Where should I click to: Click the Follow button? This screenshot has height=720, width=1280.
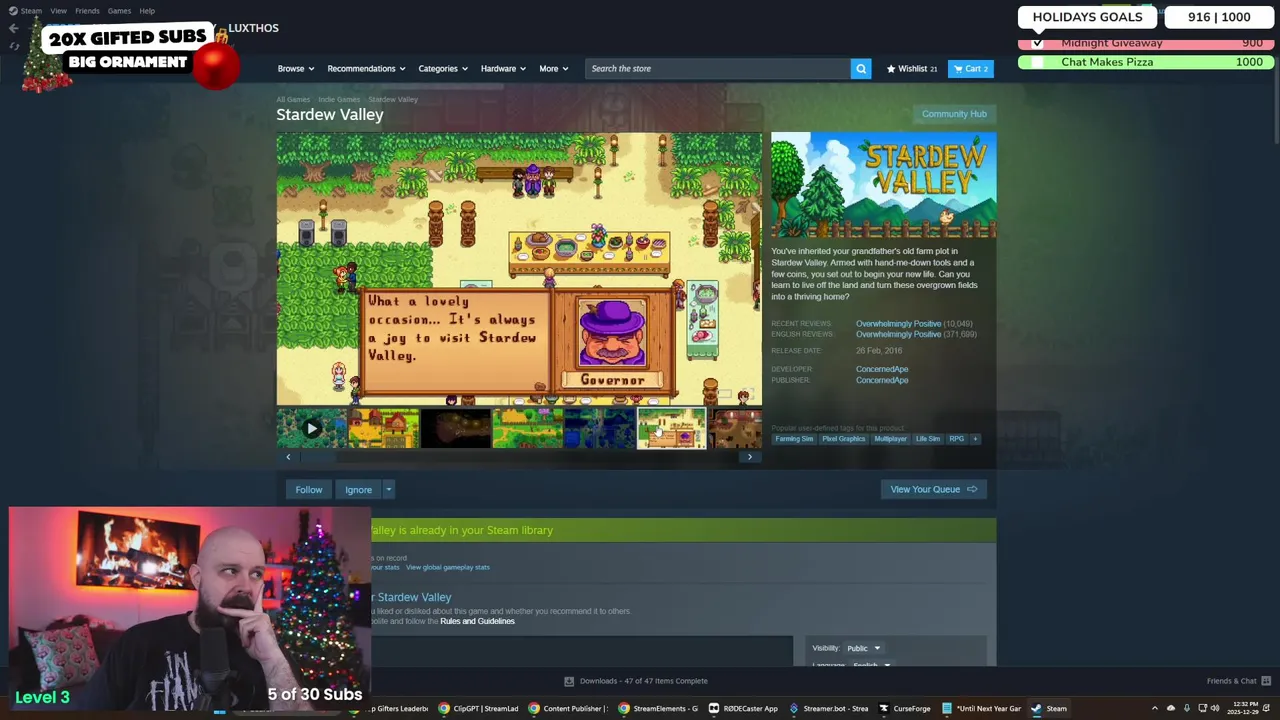309,490
